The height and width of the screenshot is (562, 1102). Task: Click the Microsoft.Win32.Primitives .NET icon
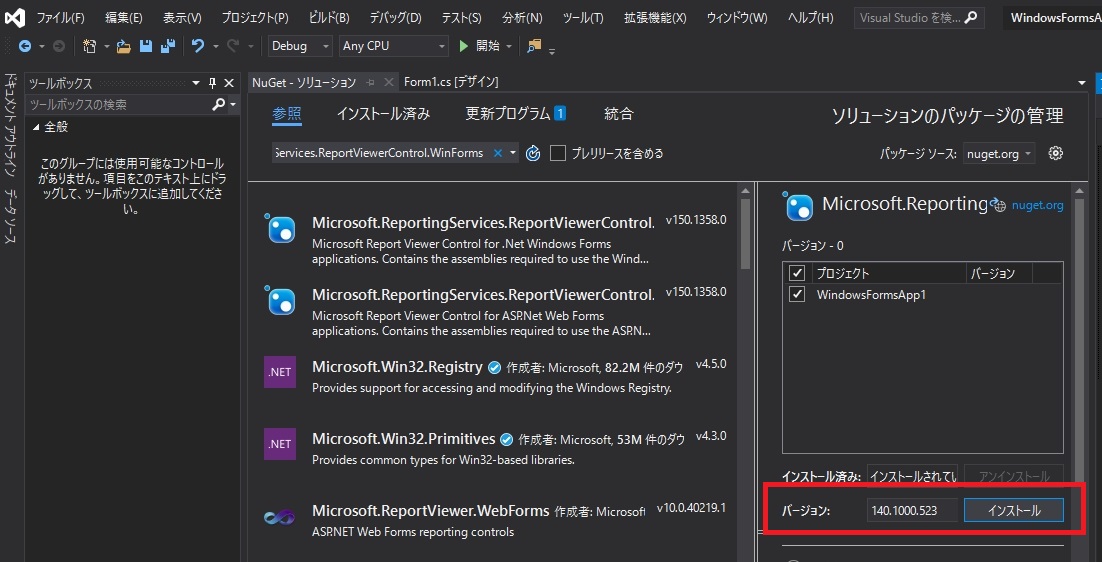click(280, 444)
